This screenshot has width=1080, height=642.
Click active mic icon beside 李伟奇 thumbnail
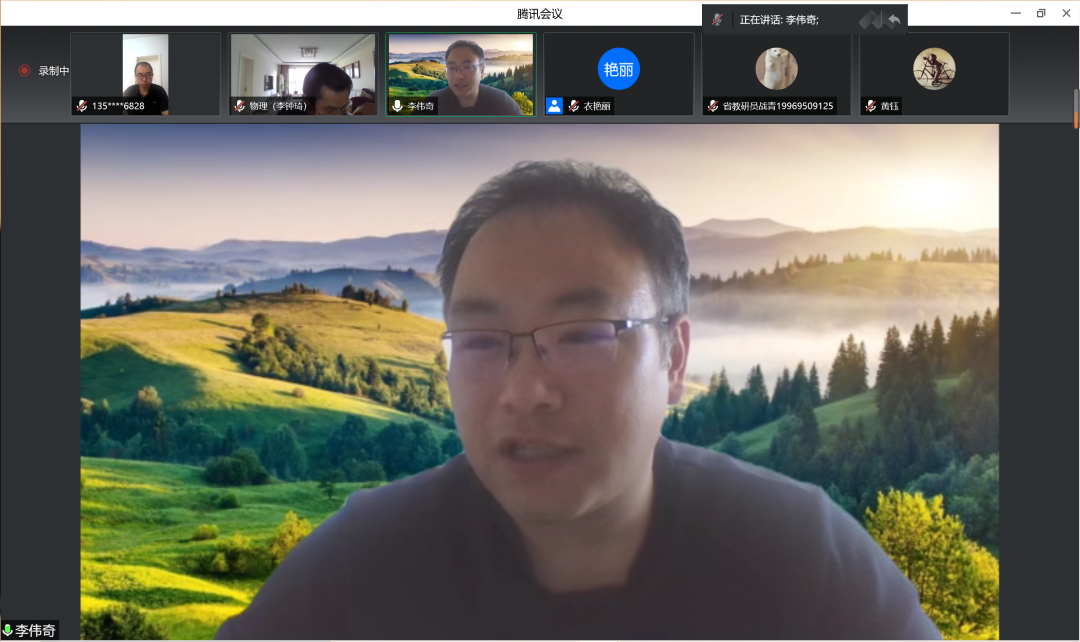397,106
